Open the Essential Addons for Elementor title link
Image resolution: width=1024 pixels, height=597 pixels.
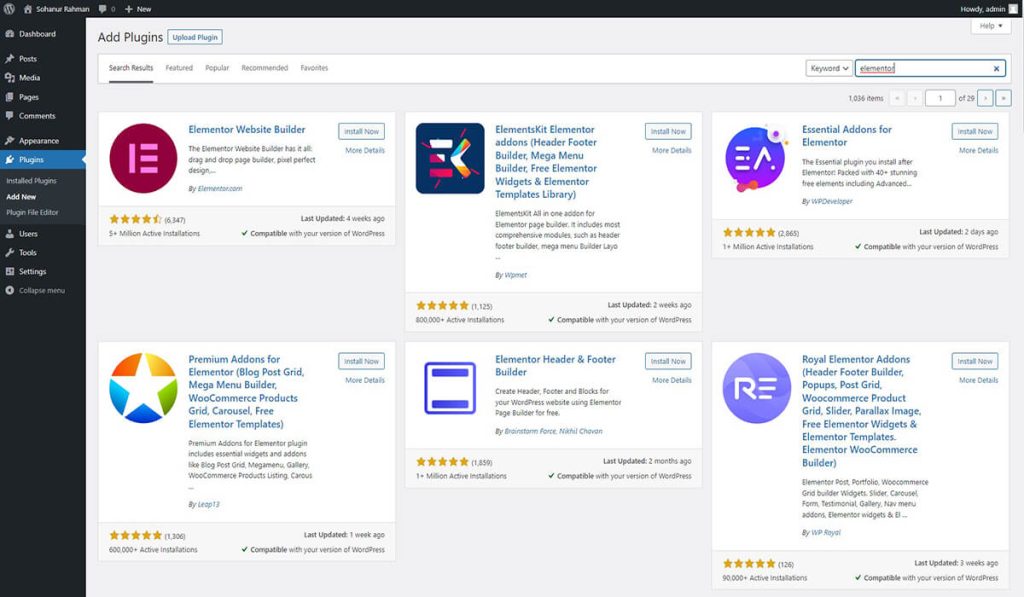[846, 136]
